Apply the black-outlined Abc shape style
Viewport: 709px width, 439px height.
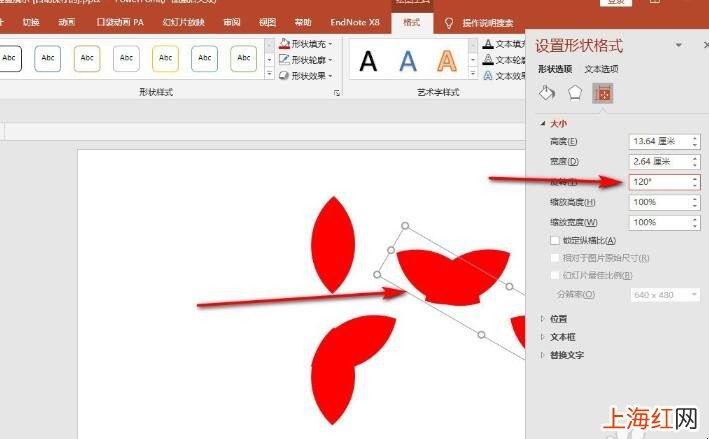point(9,58)
